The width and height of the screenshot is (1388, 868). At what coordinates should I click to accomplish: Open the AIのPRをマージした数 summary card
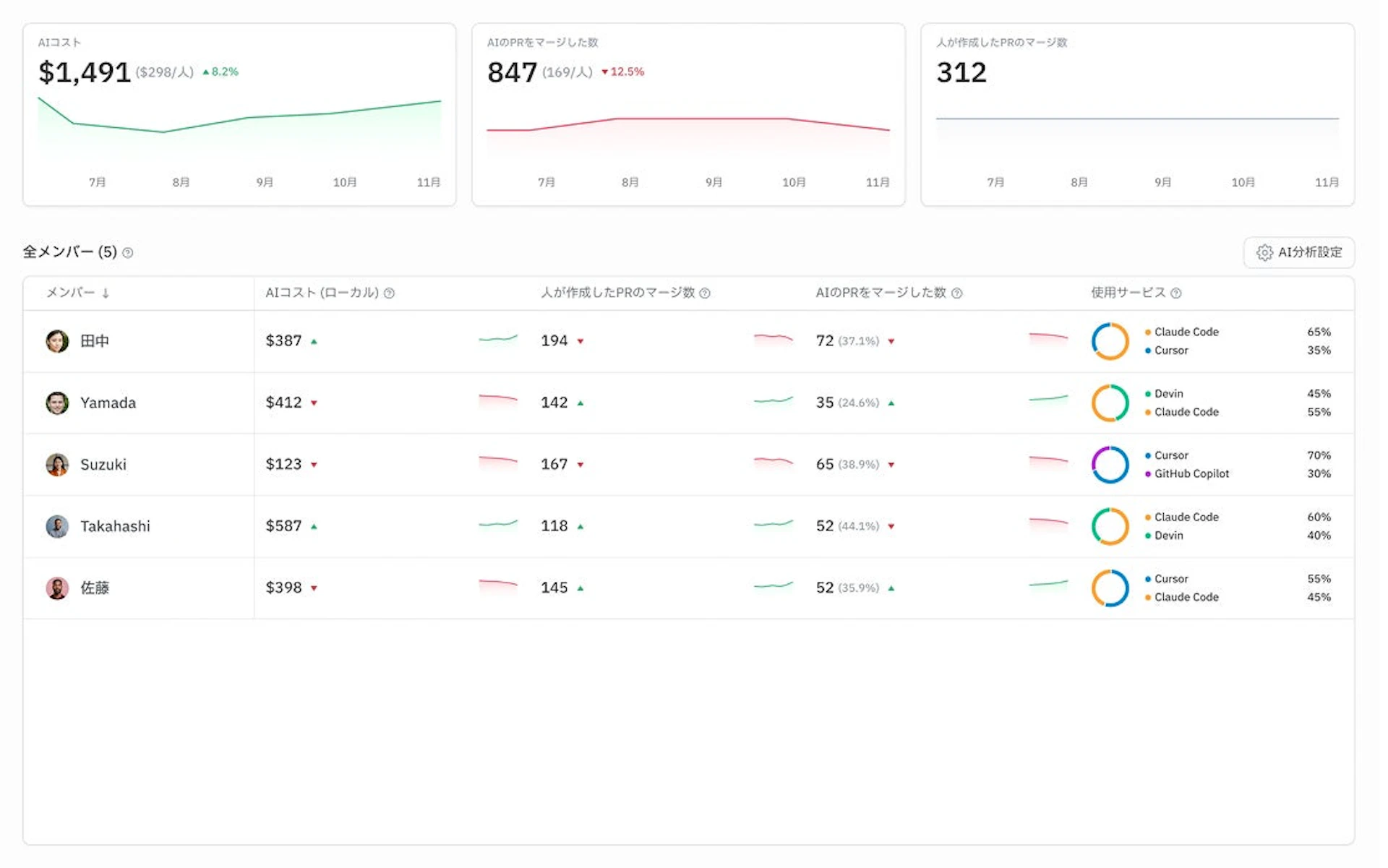(x=688, y=116)
